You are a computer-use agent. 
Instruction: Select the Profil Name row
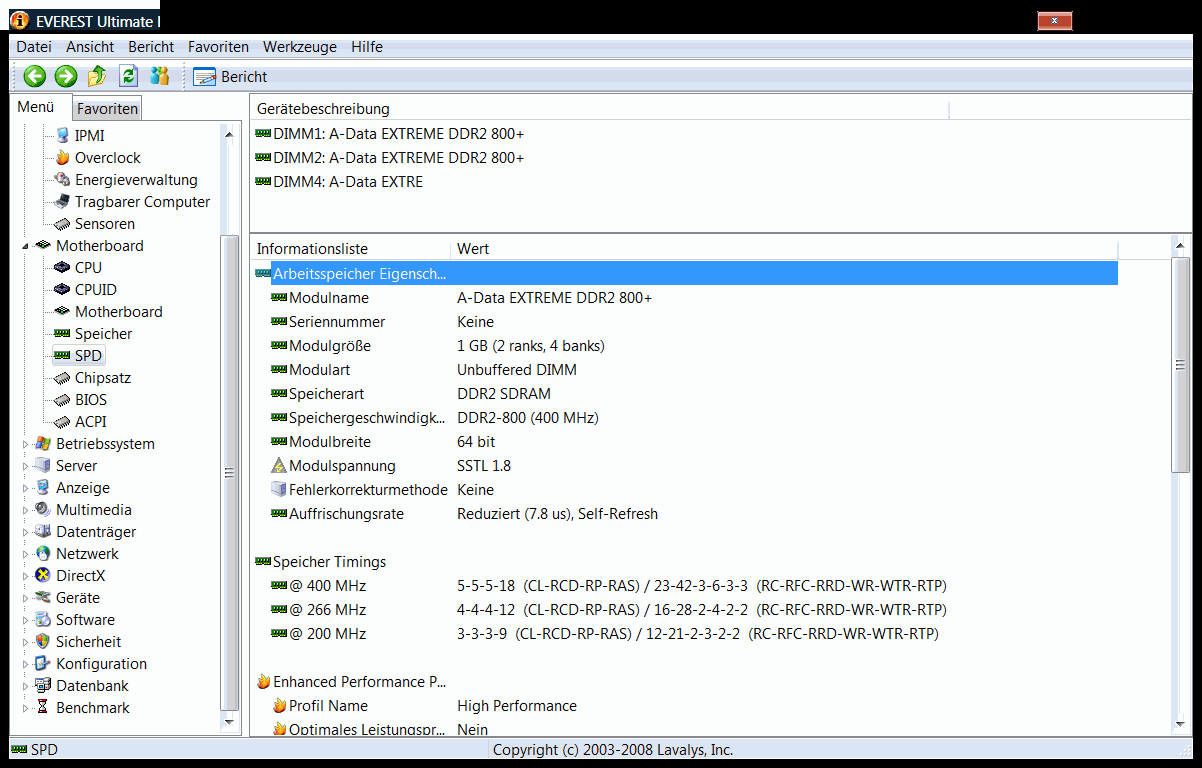[x=685, y=706]
